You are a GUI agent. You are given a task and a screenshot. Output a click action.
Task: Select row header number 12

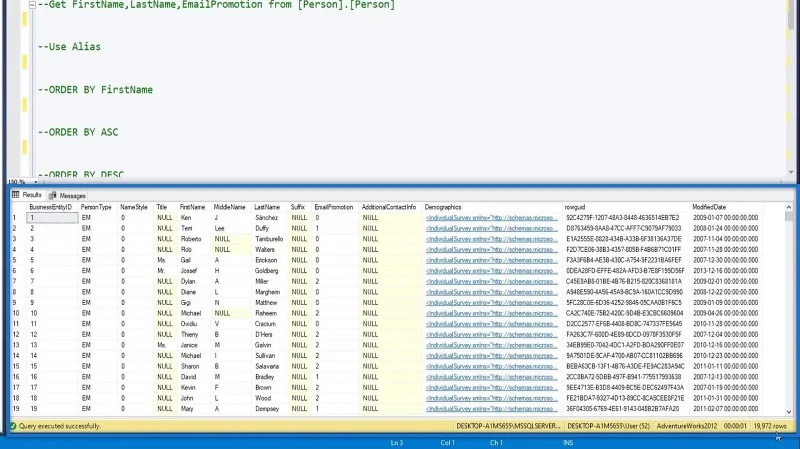[18, 335]
